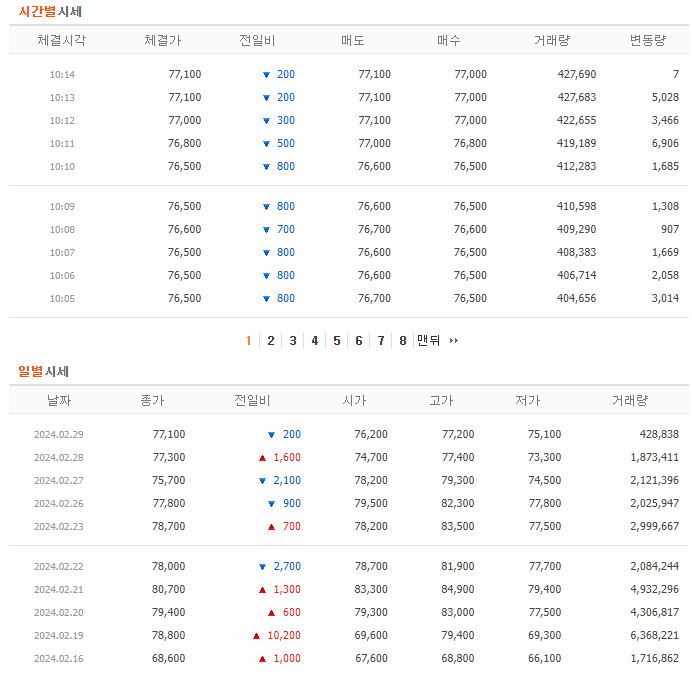Click daily volume 1,873,411
This screenshot has height=675, width=692.
(654, 457)
